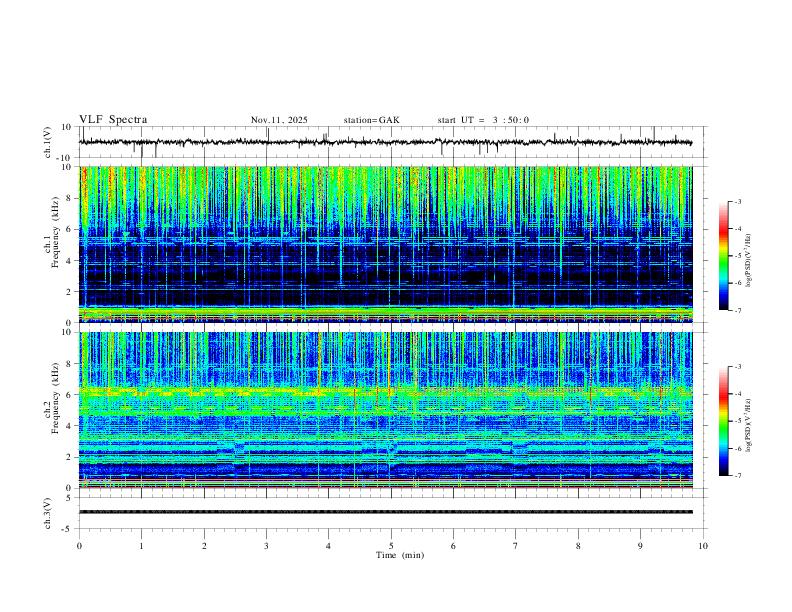Click the "8" kHz tick of ch.1 spectrogram

tap(70, 198)
